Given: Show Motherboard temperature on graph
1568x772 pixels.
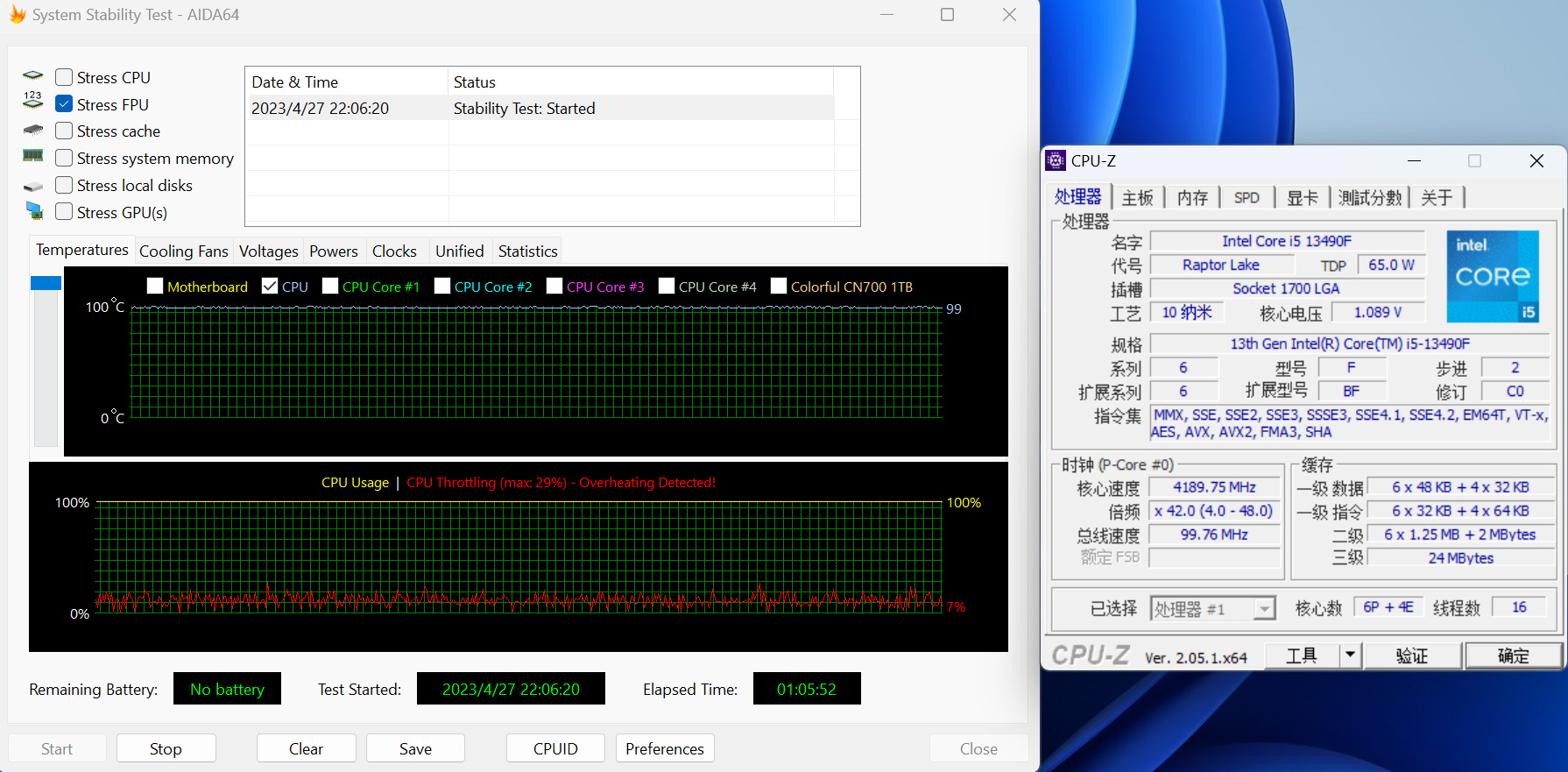Looking at the screenshot, I should (x=155, y=286).
